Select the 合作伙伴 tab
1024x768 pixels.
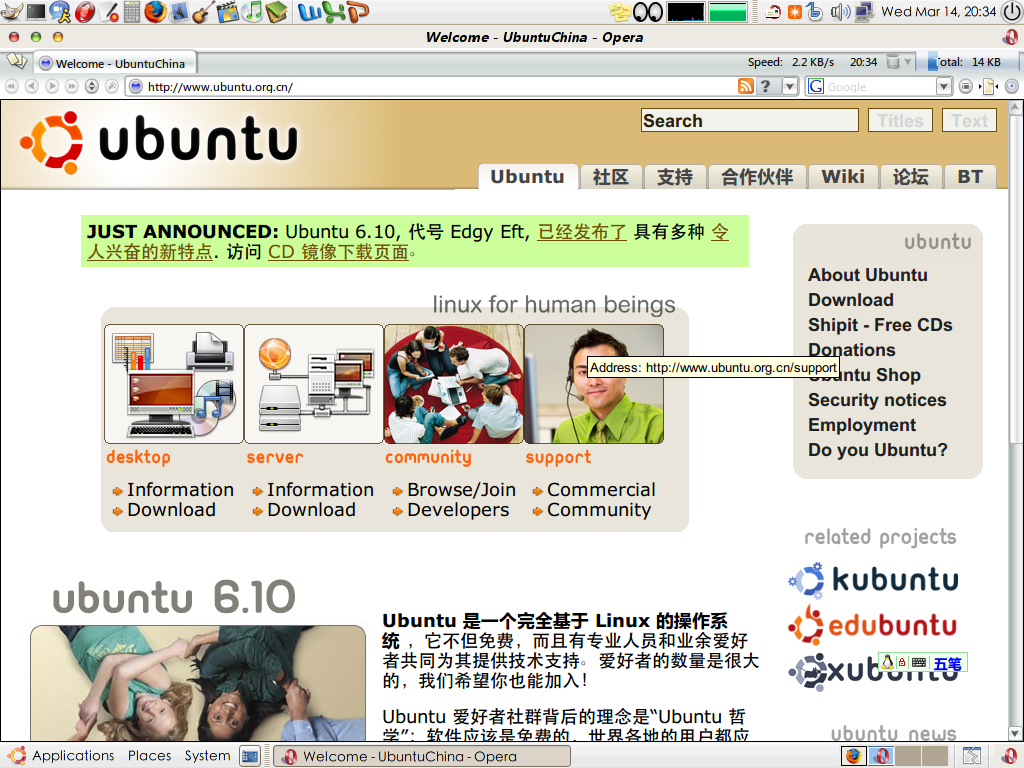point(757,176)
